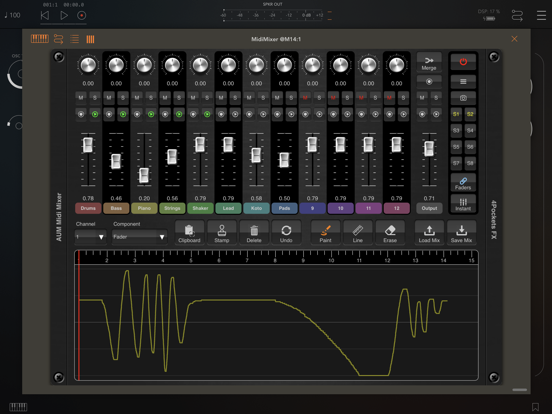Select the Stamp tool
The width and height of the screenshot is (552, 414).
[x=222, y=233]
